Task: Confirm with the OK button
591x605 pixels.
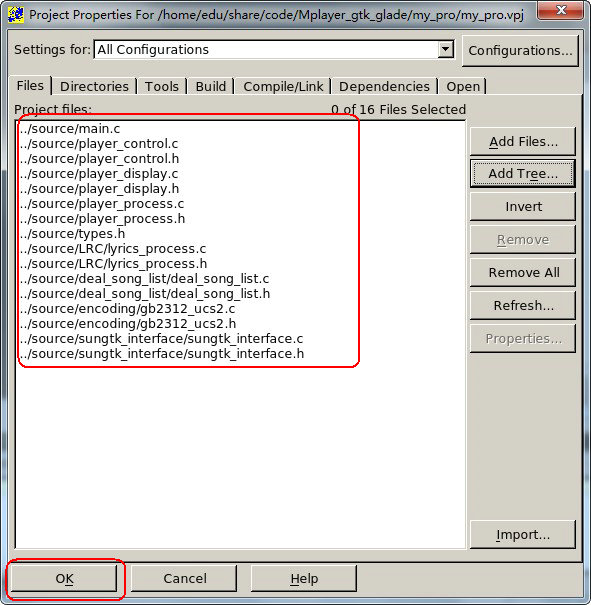Action: [x=64, y=578]
